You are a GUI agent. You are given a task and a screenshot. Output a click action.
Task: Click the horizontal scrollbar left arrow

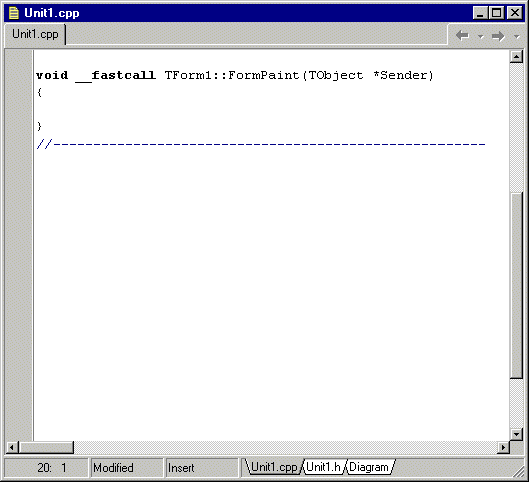(x=12, y=448)
